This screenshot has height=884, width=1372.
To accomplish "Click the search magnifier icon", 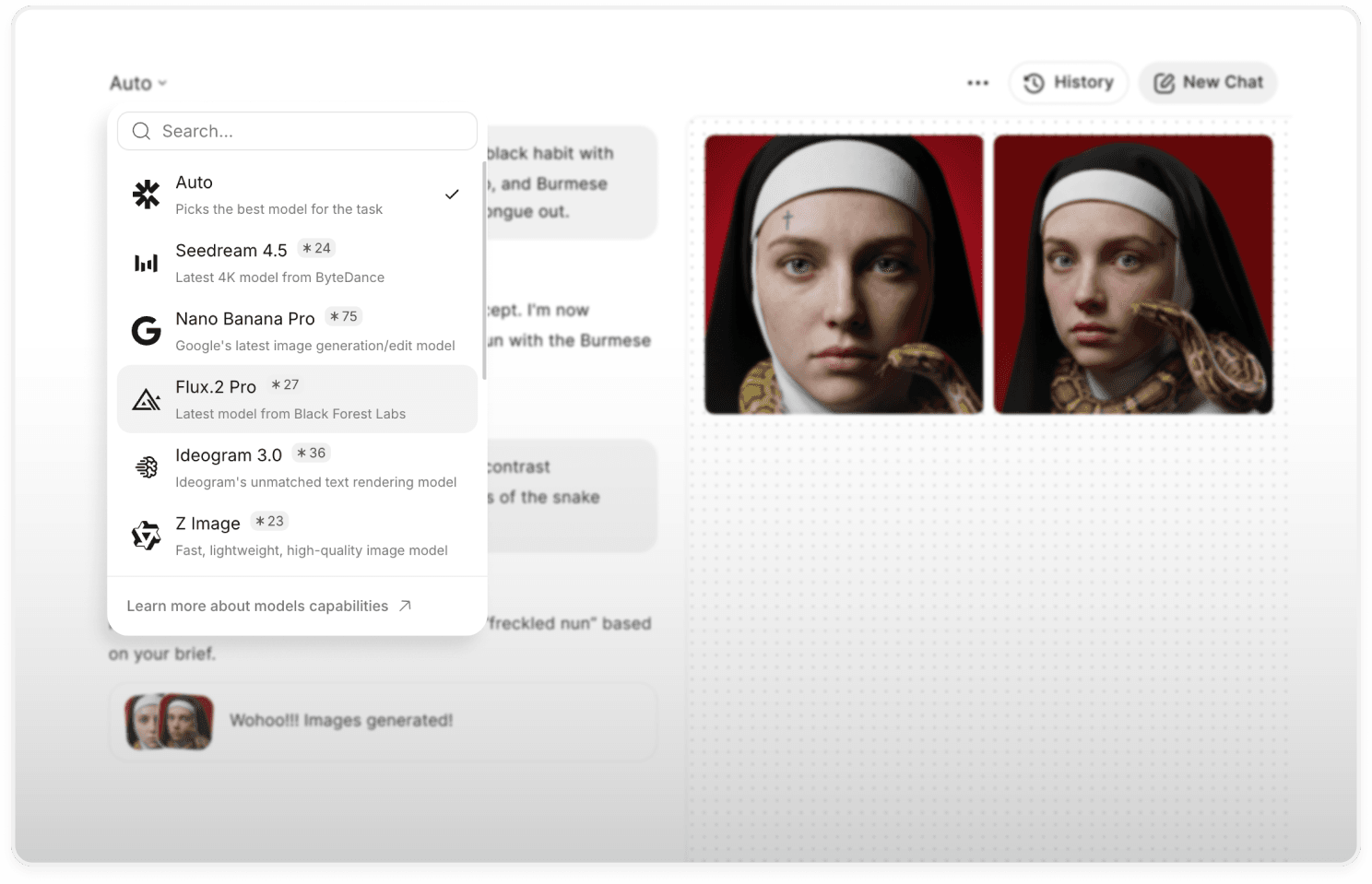I will (141, 131).
